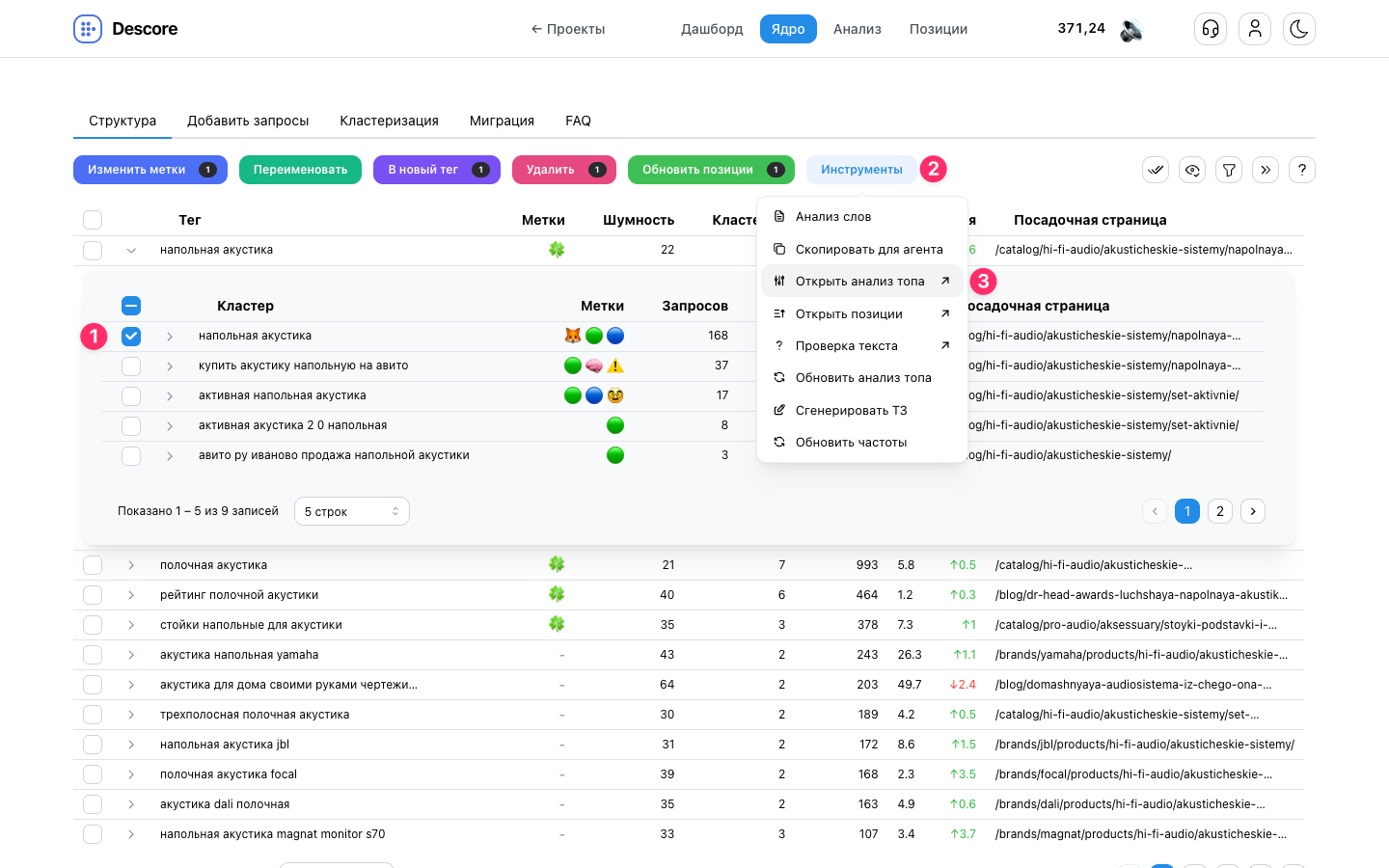This screenshot has width=1389, height=868.
Task: Check активная акустика 2 0 напольная checkbox
Action: coord(131,426)
